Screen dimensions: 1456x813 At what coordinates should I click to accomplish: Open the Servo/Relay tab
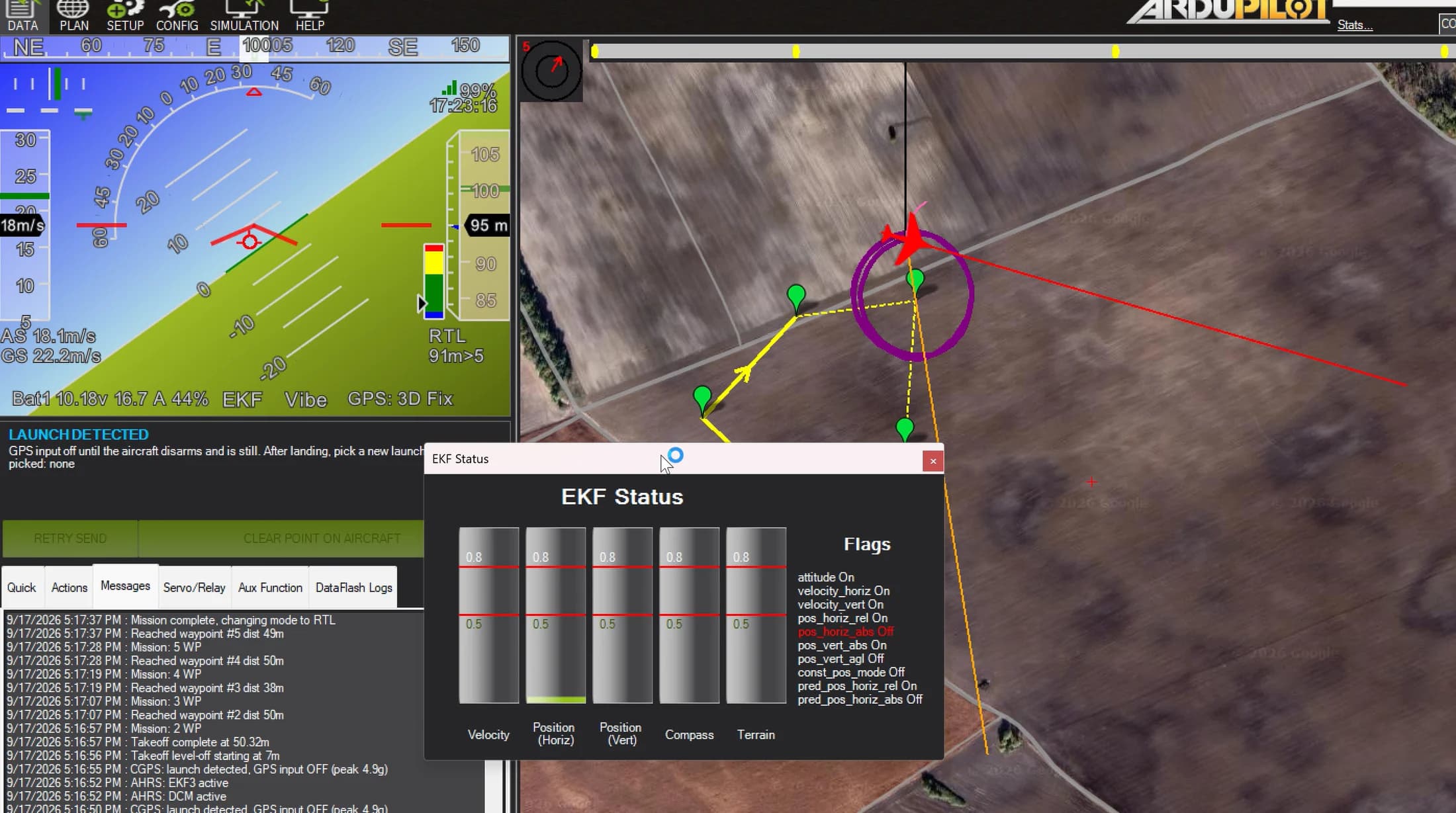194,587
